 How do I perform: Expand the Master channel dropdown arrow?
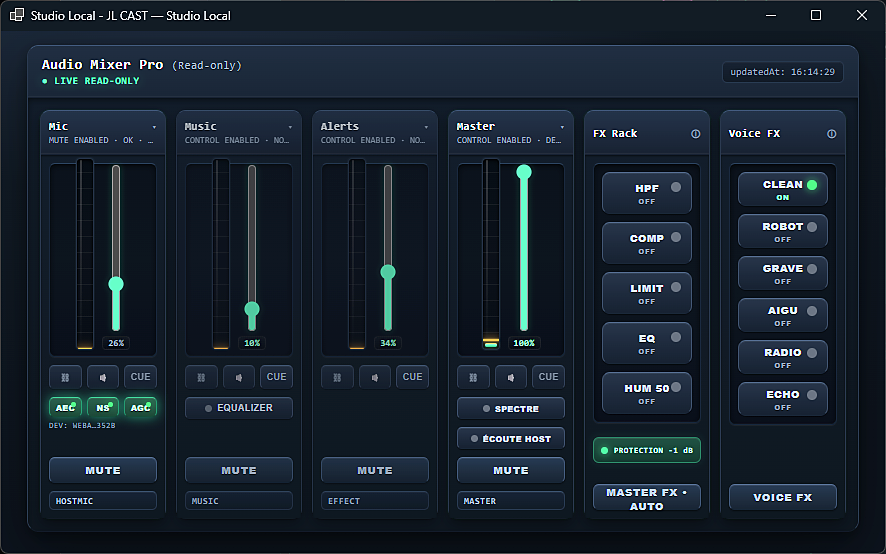tap(562, 127)
